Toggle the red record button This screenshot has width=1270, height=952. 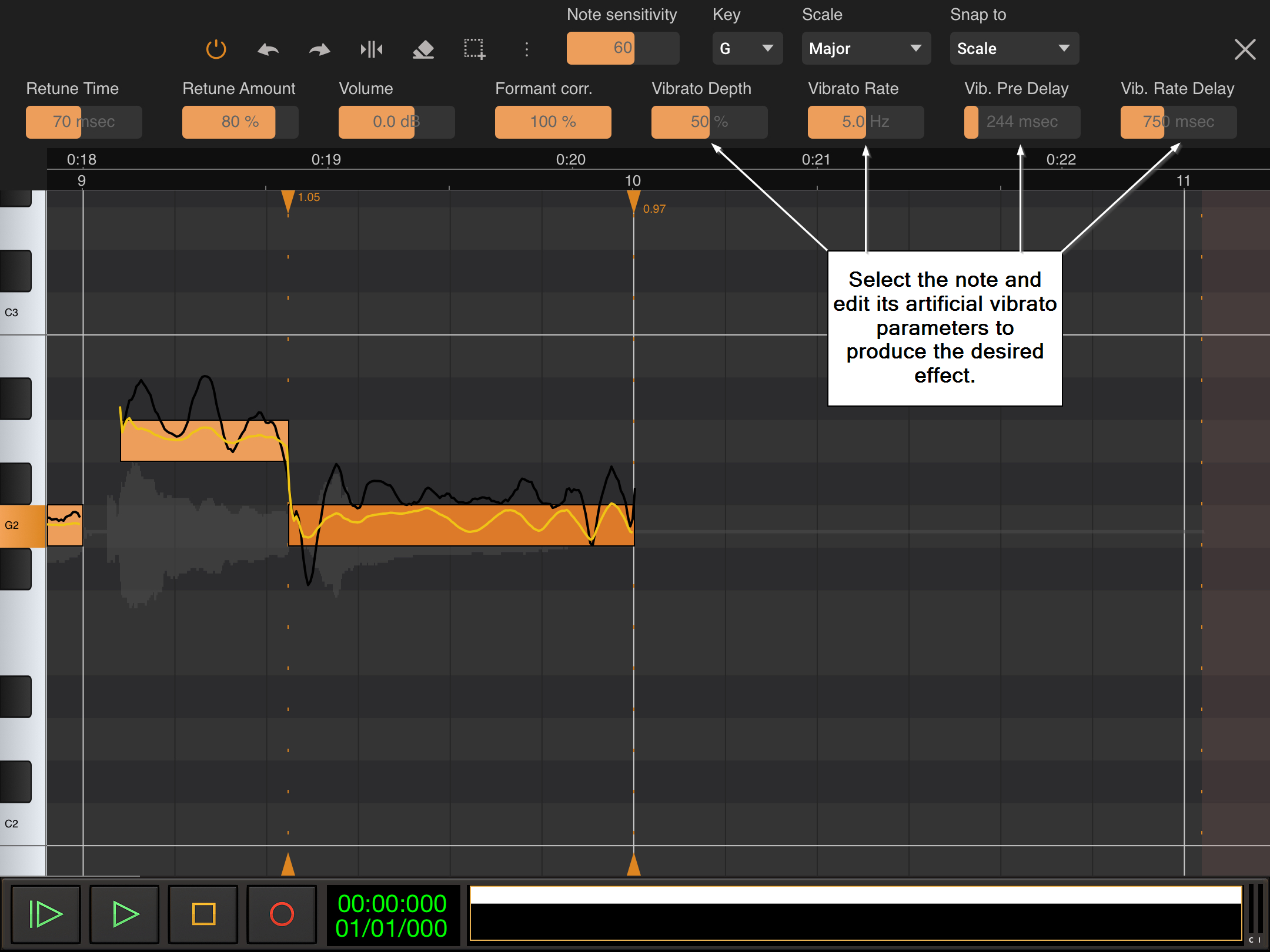tap(282, 914)
